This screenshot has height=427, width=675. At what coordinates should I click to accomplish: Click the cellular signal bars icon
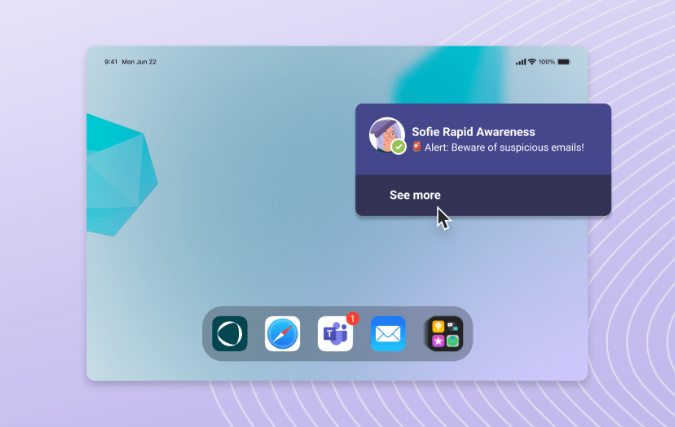(x=521, y=62)
